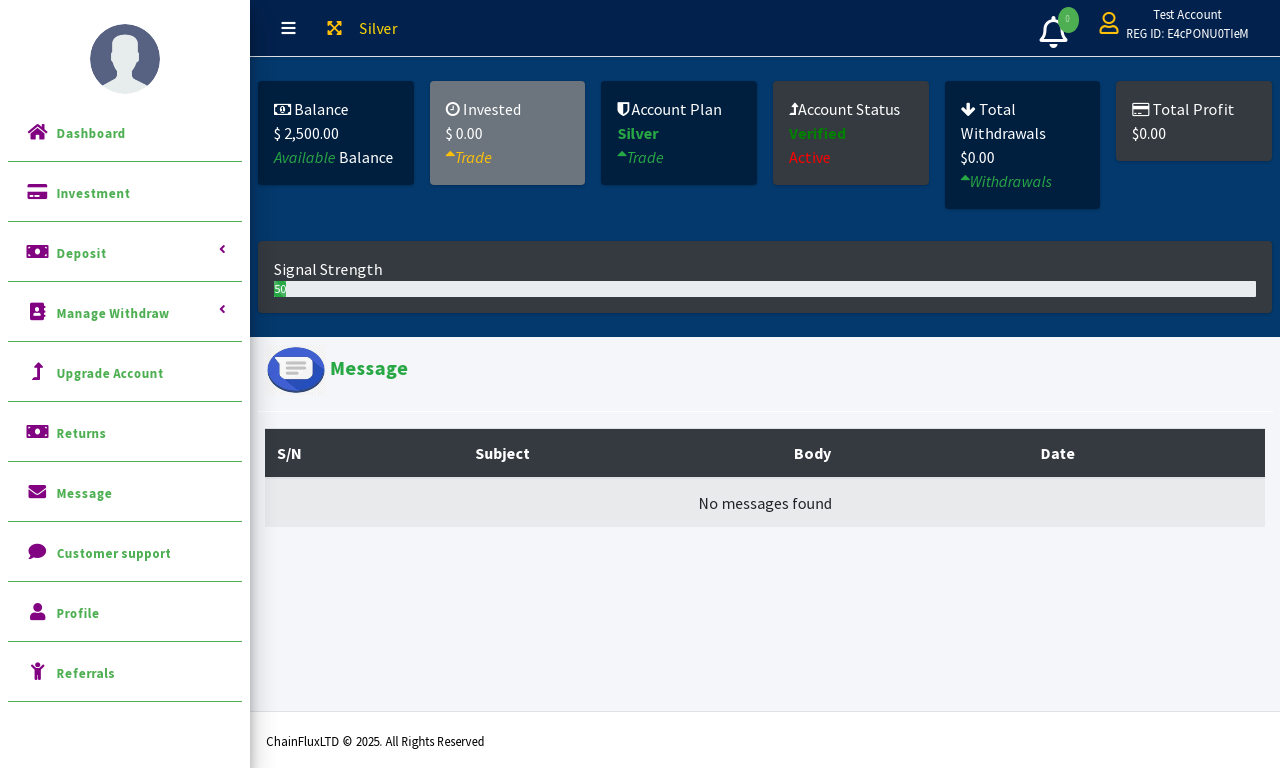Screen dimensions: 1280x768
Task: Click the Manage Withdraw menu label
Action: [x=113, y=313]
